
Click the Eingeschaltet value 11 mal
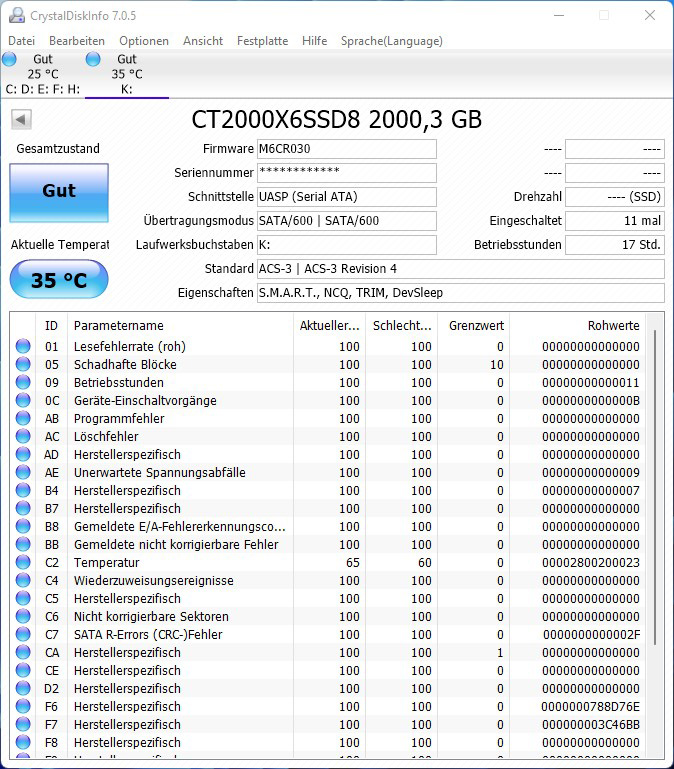coord(615,221)
